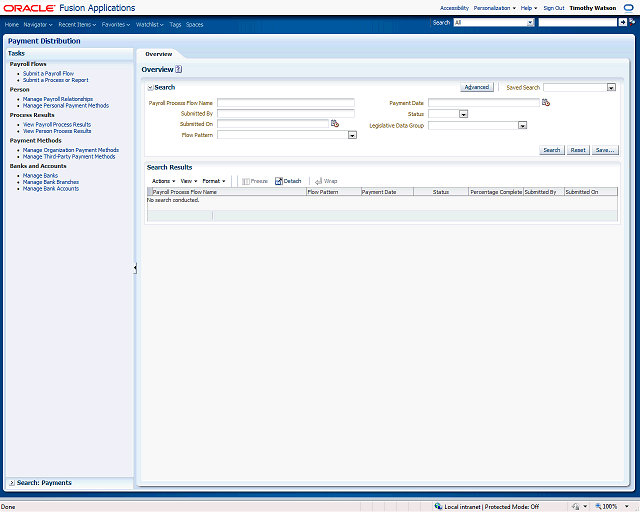Screen dimensions: 640x512
Task: Switch to the Overview tab
Action: 158,54
